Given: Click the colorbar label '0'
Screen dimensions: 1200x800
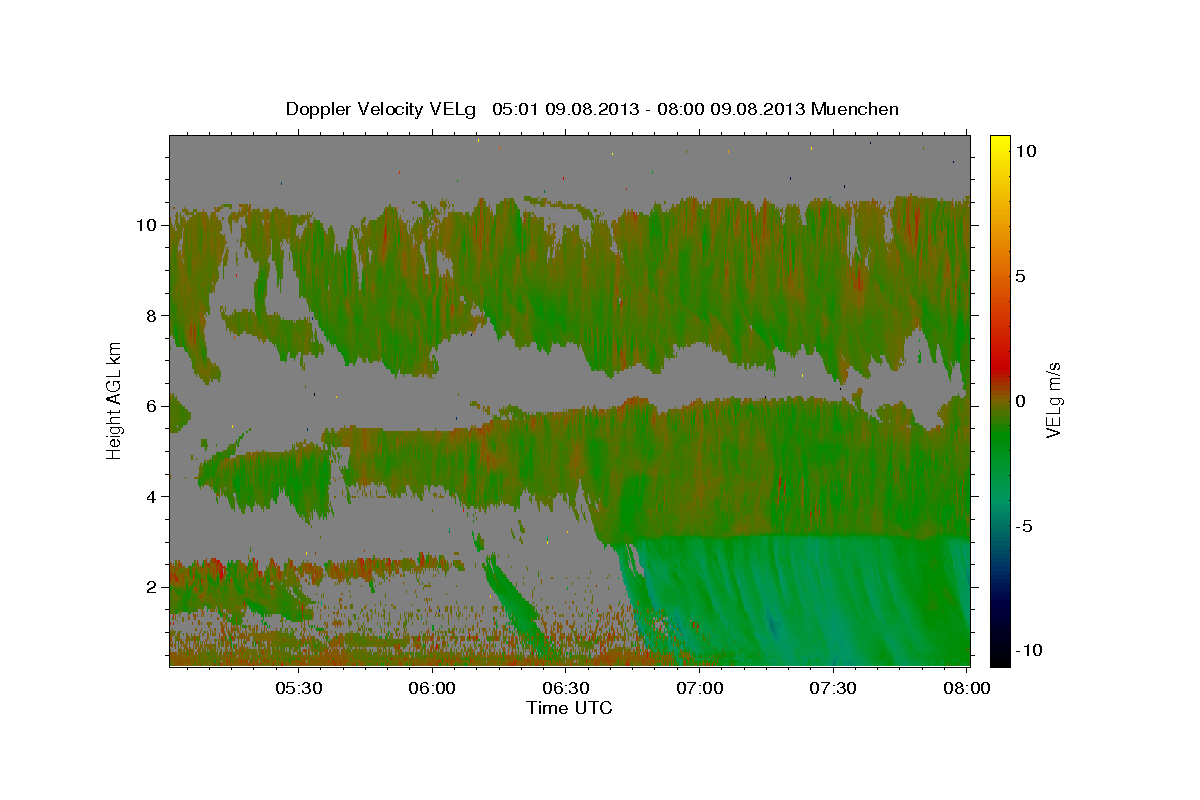Looking at the screenshot, I should [x=1021, y=400].
